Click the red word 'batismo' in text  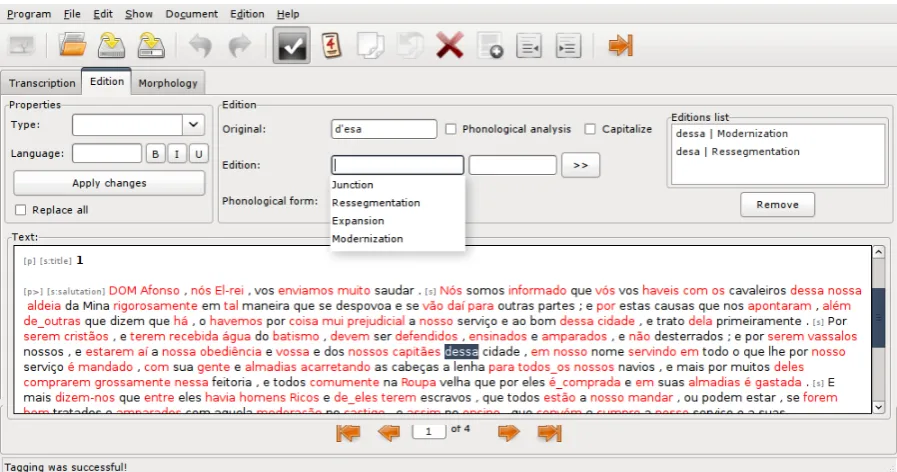296,336
